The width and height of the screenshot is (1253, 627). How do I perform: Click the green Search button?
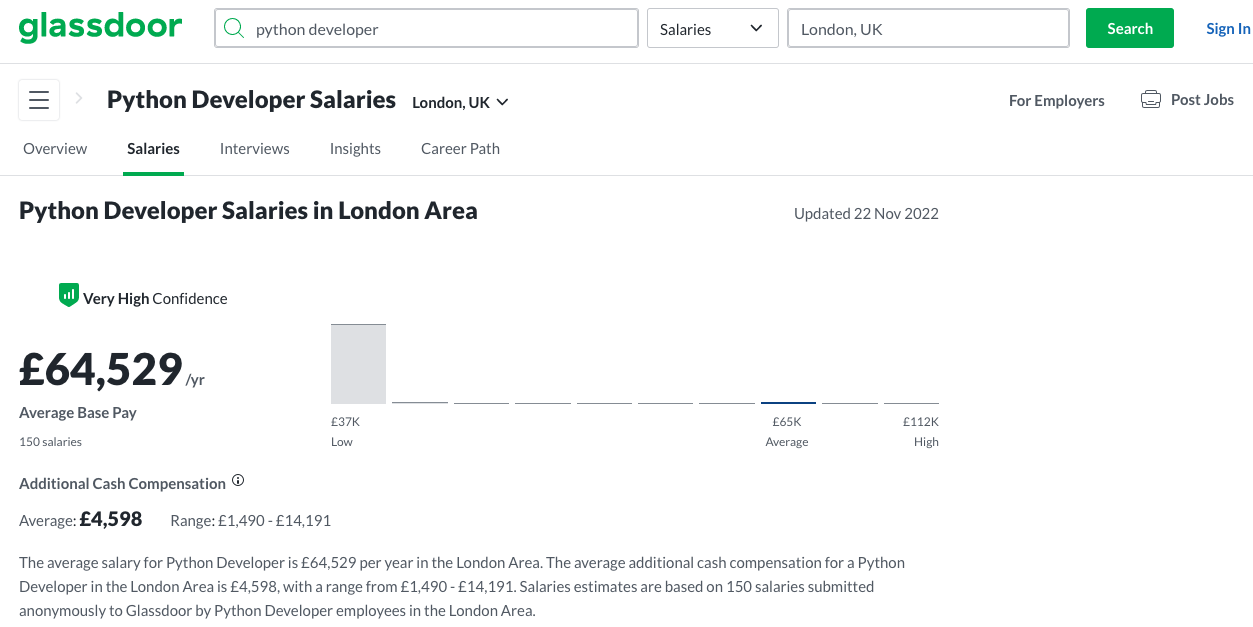(1130, 28)
